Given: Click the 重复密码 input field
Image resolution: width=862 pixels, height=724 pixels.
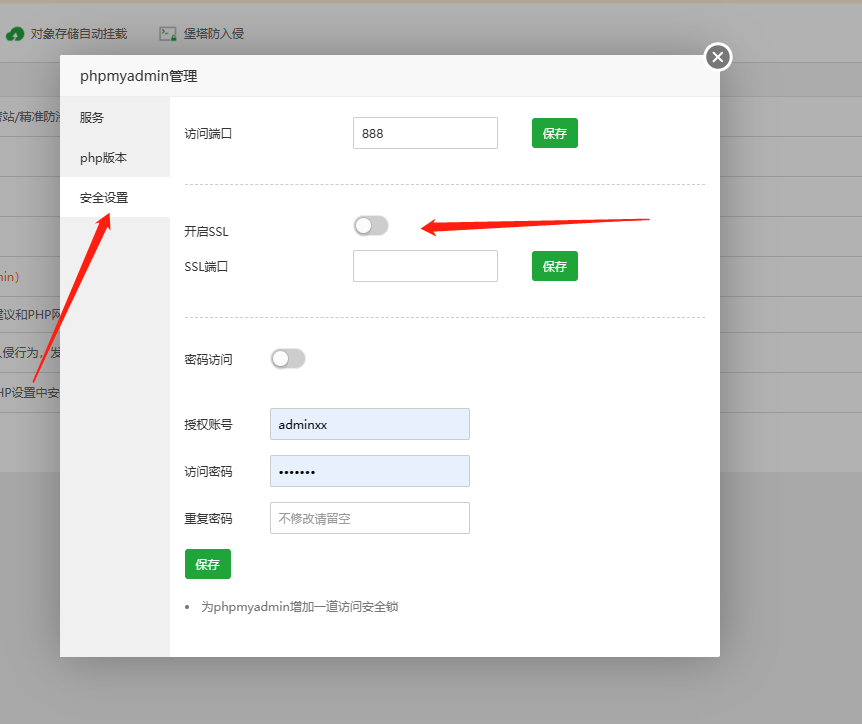Looking at the screenshot, I should click(x=369, y=518).
